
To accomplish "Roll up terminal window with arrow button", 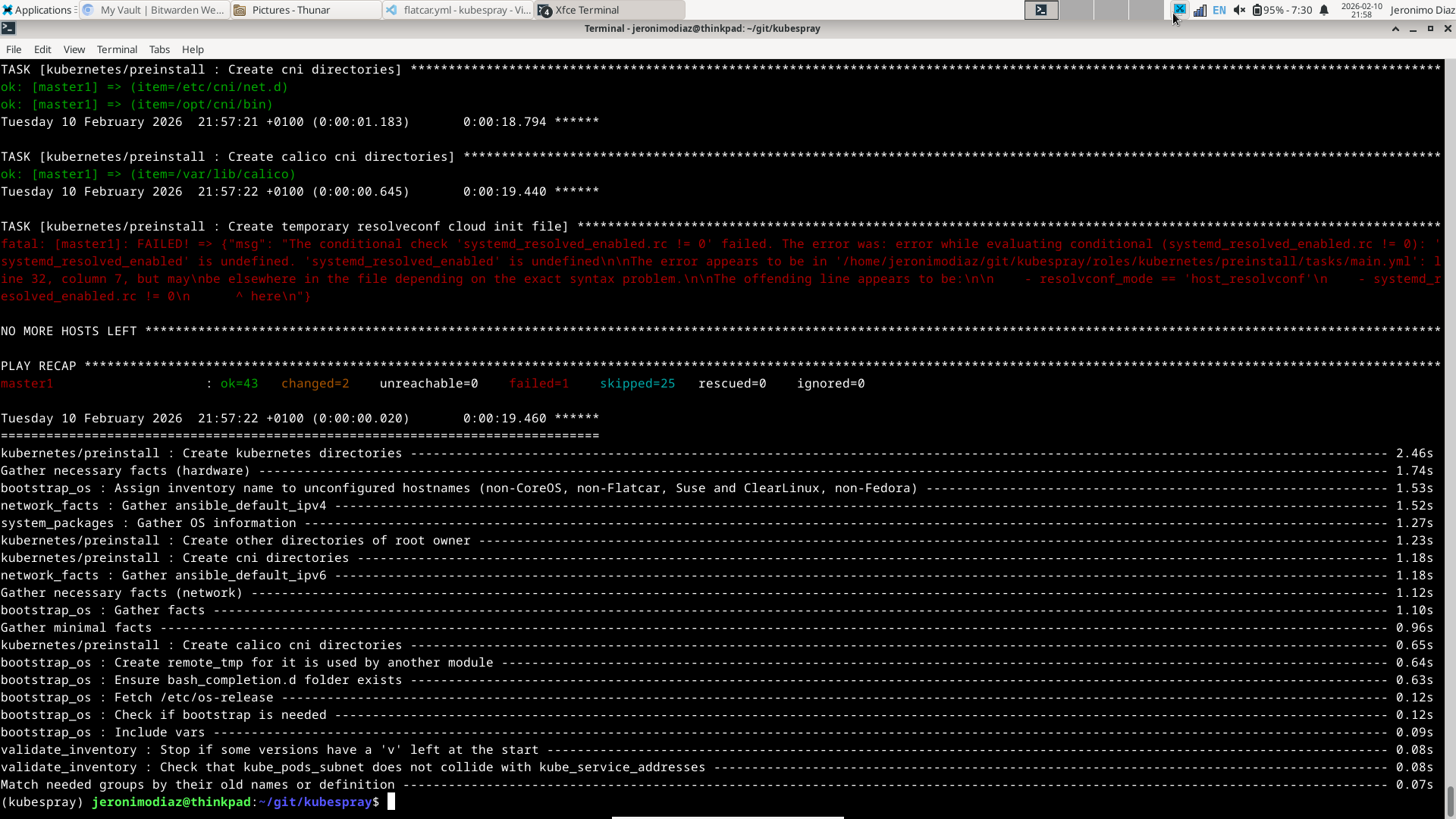I will click(1395, 28).
